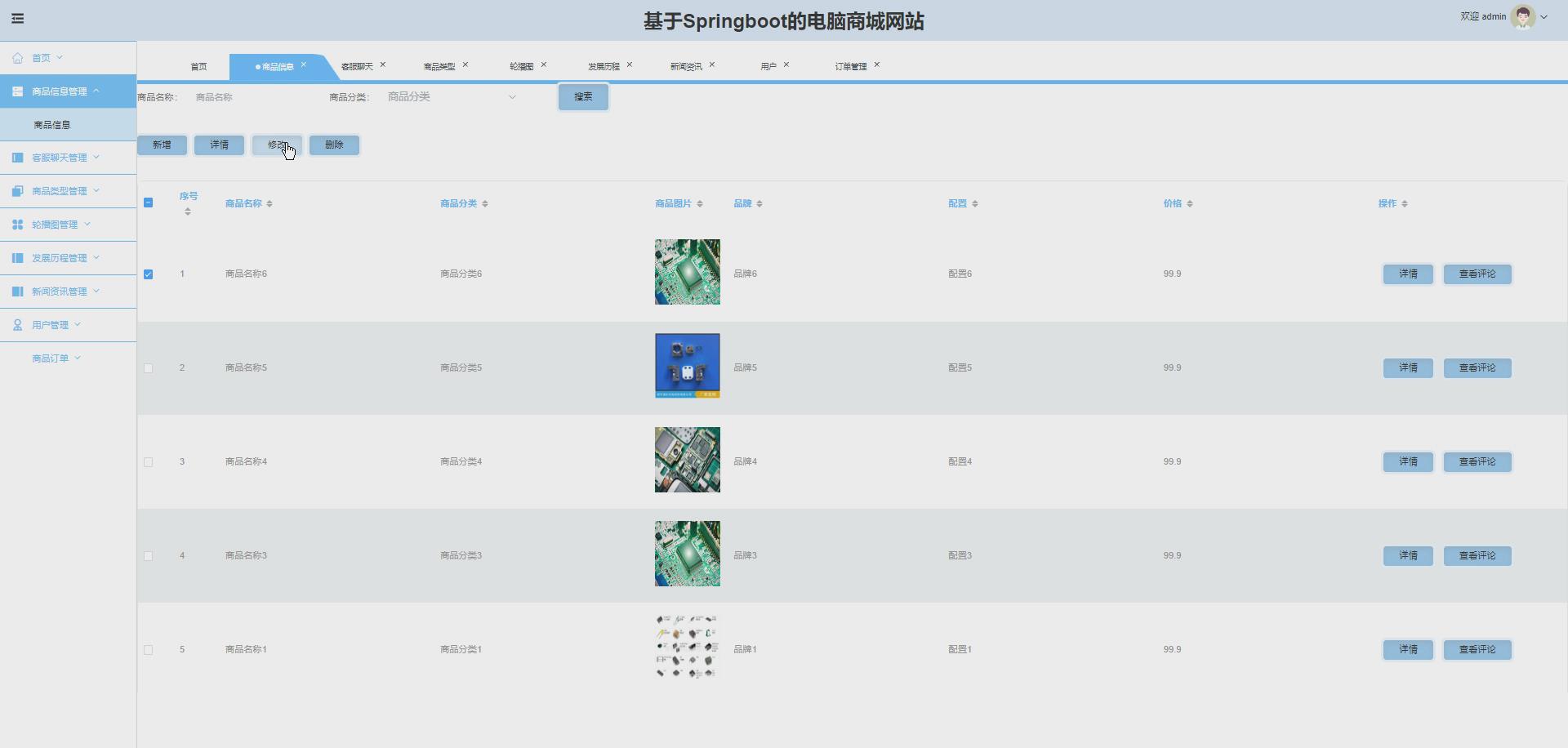Click the 发展历程管理 sidebar icon
The width and height of the screenshot is (1568, 748).
16,257
